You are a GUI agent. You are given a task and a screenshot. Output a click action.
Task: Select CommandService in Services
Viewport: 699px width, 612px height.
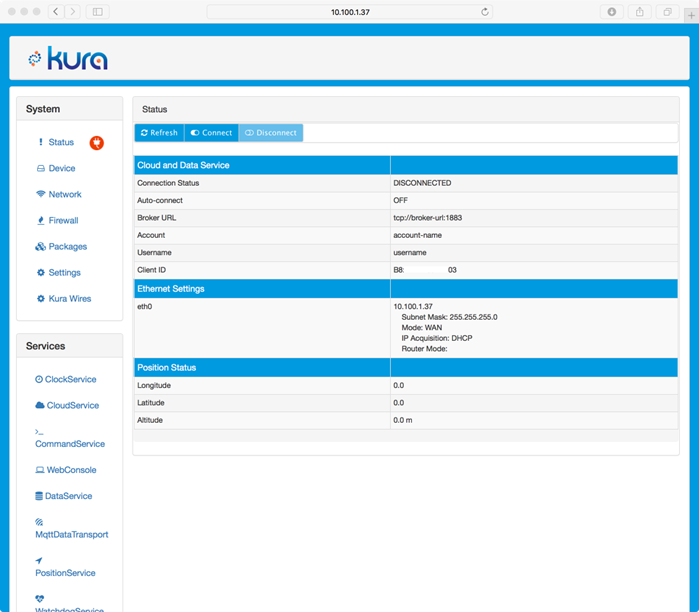tap(70, 444)
